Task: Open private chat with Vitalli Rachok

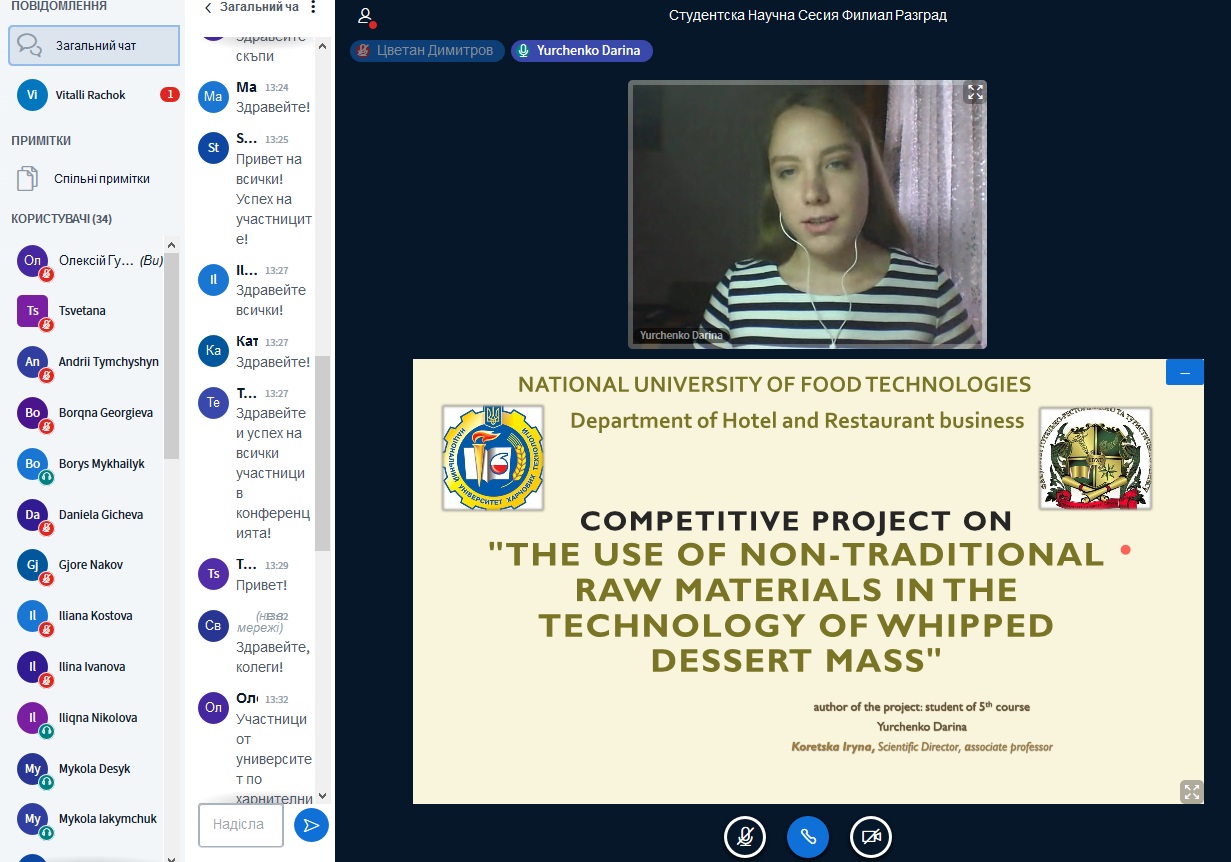Action: pyautogui.click(x=90, y=95)
